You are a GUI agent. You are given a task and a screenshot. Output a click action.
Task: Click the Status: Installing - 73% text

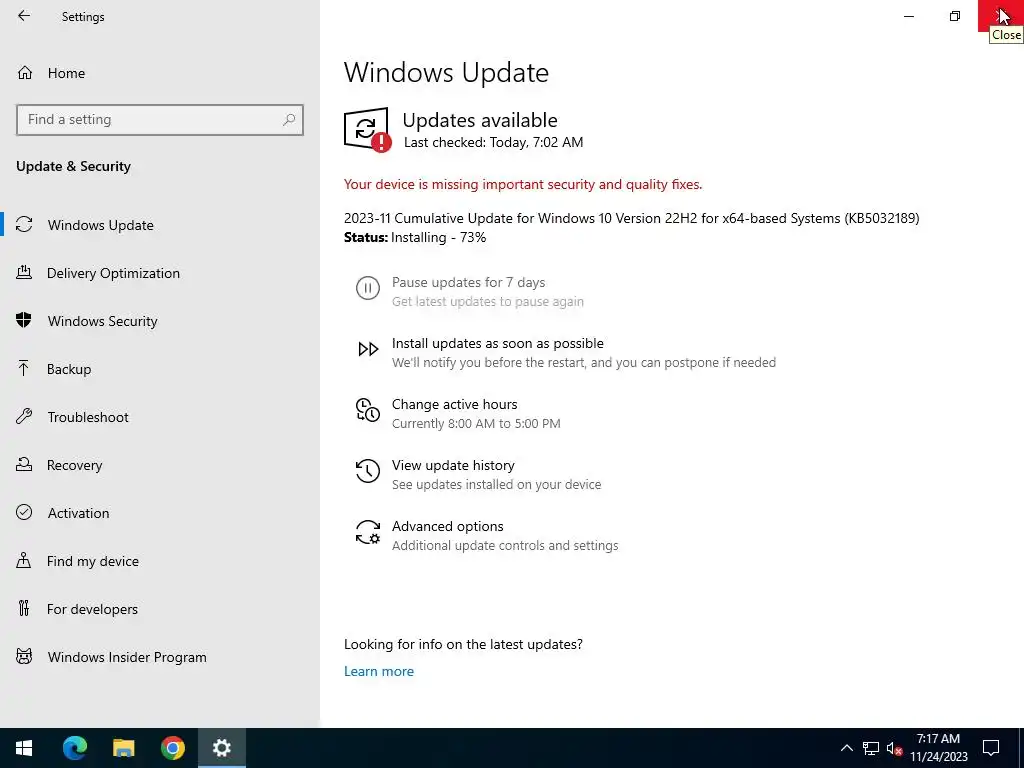(x=415, y=237)
